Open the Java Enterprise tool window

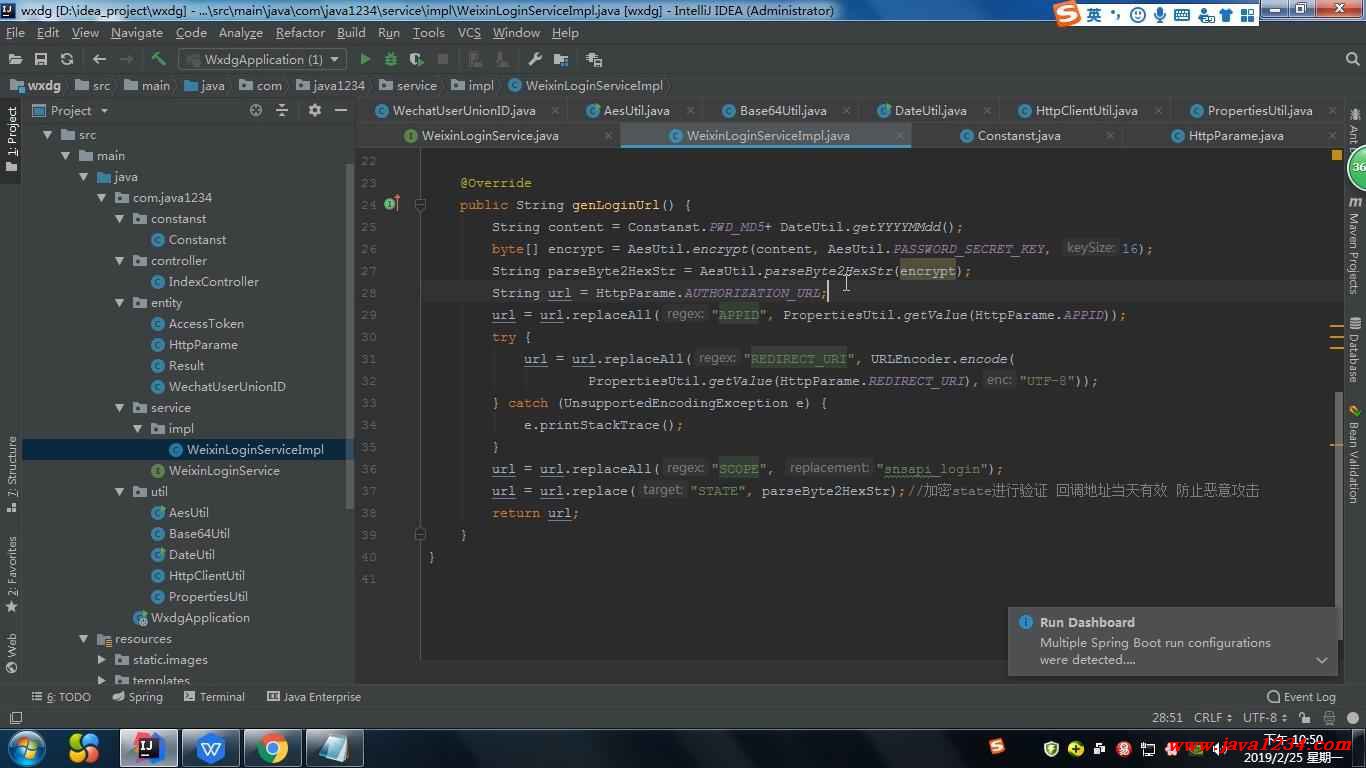pos(314,697)
